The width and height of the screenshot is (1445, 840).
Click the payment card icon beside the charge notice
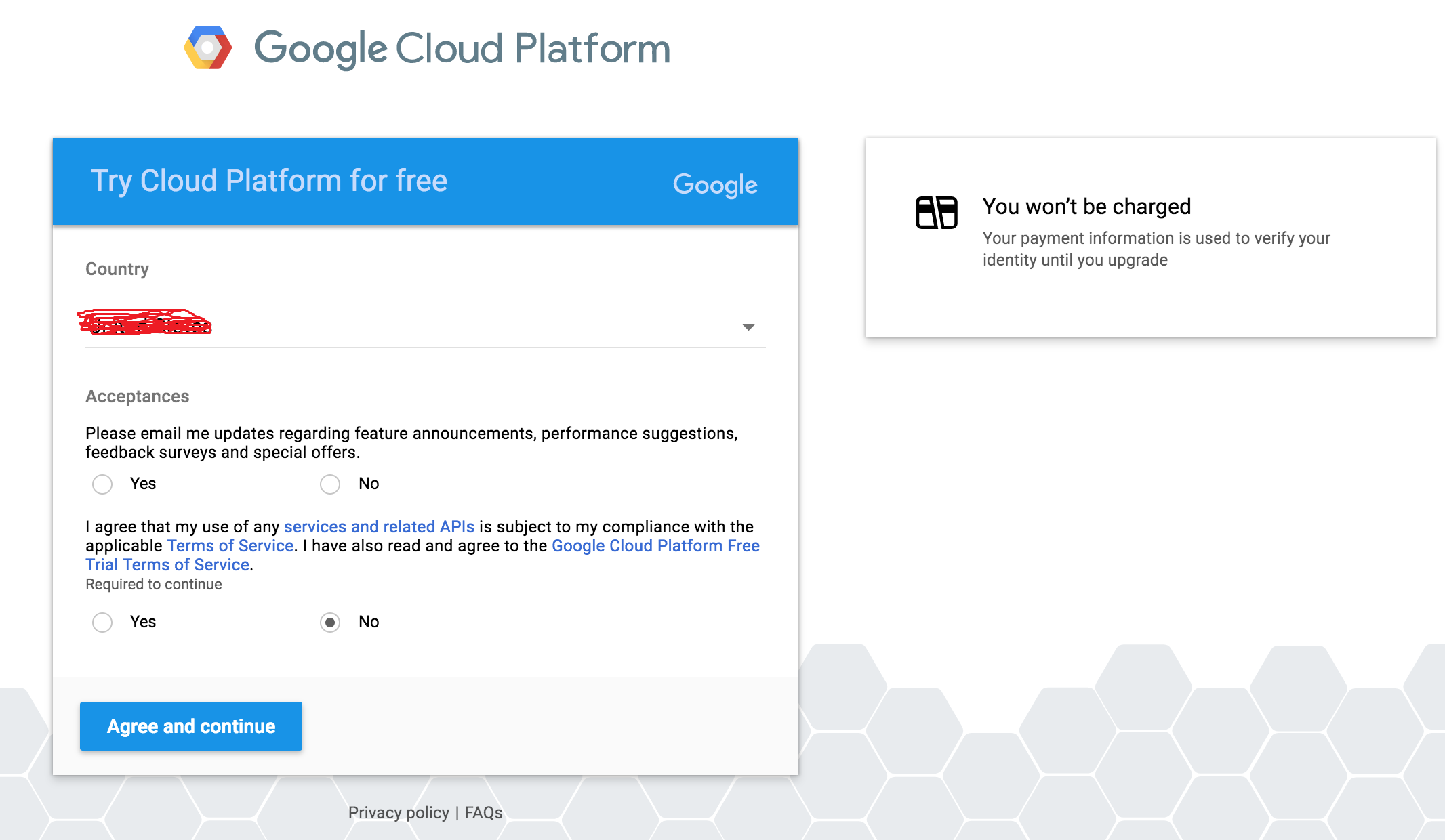click(936, 213)
